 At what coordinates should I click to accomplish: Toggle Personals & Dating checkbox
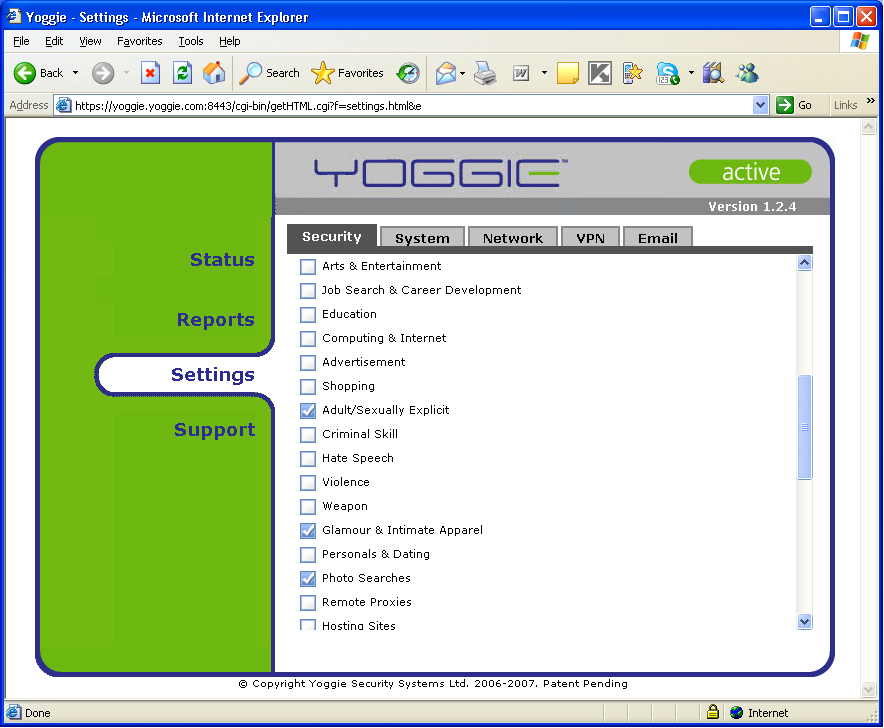pos(308,554)
